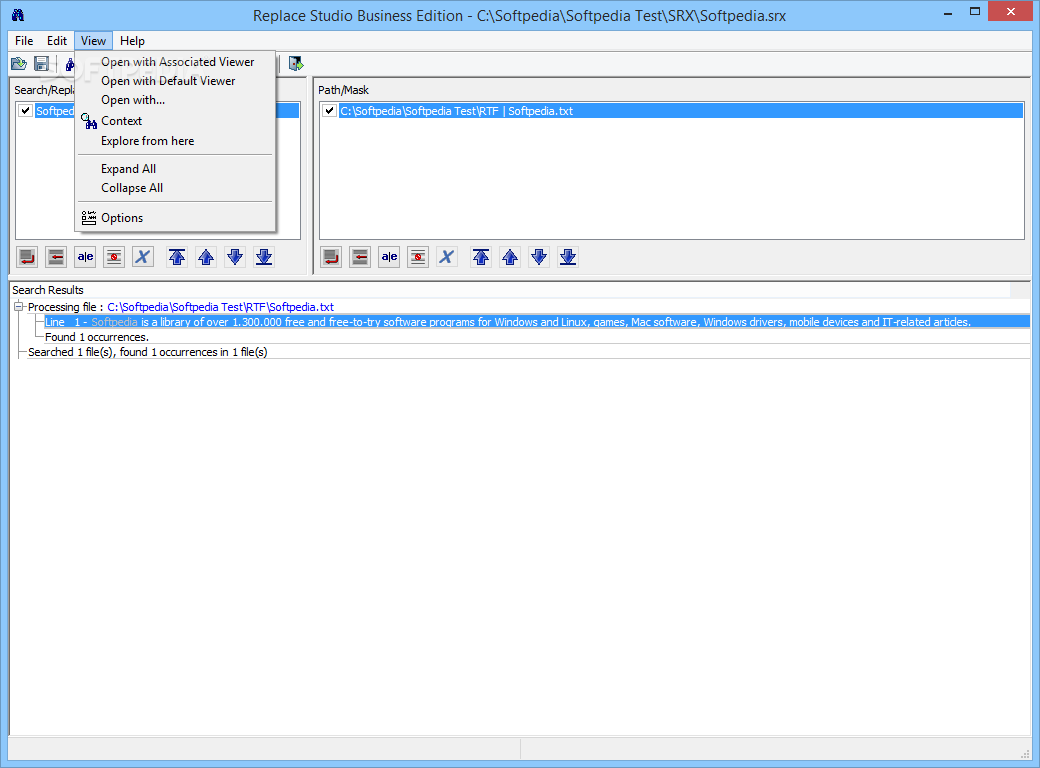The width and height of the screenshot is (1040, 768).
Task: Select Context from the View menu
Action: tap(175, 121)
